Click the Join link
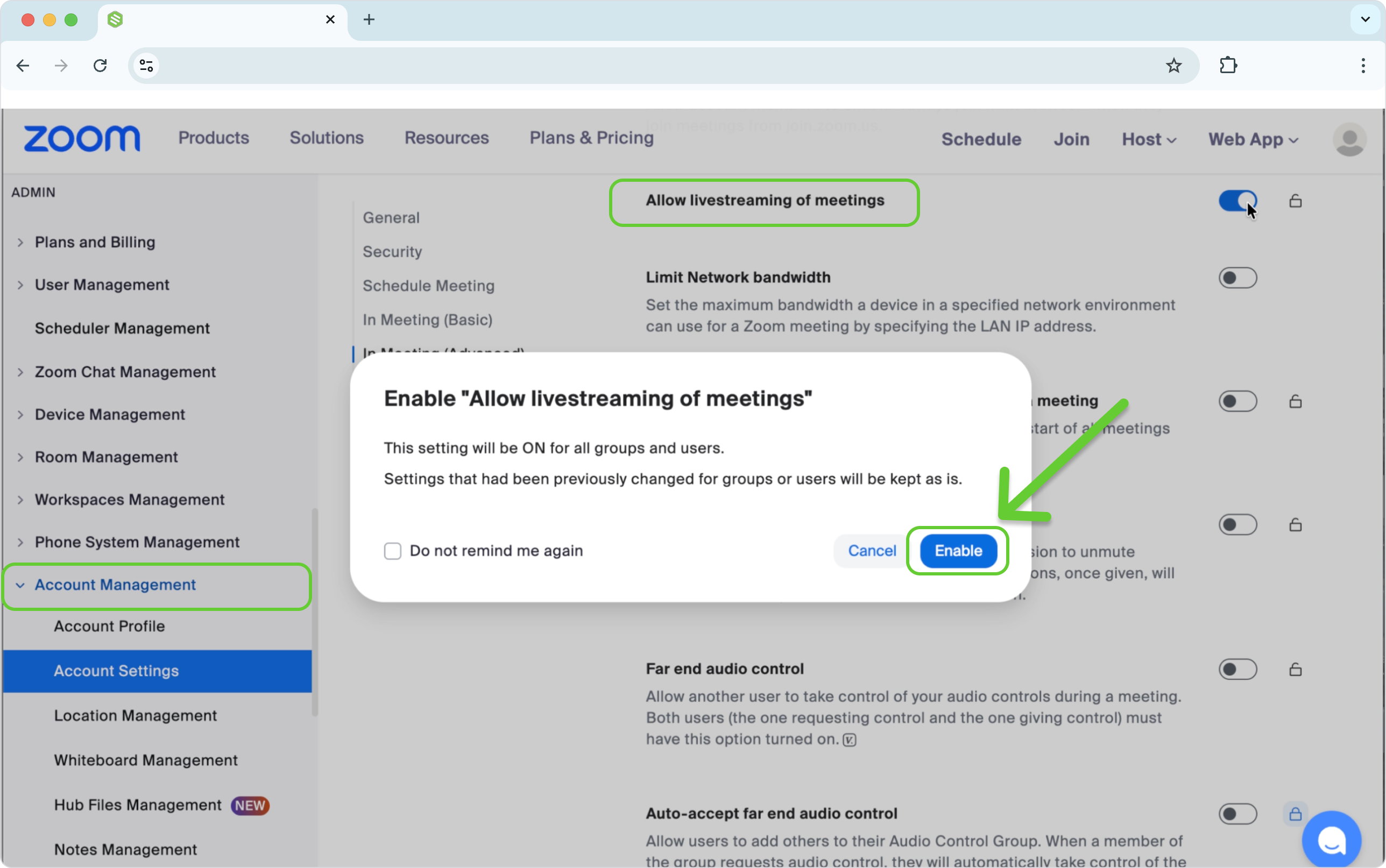This screenshot has width=1386, height=868. (x=1071, y=139)
